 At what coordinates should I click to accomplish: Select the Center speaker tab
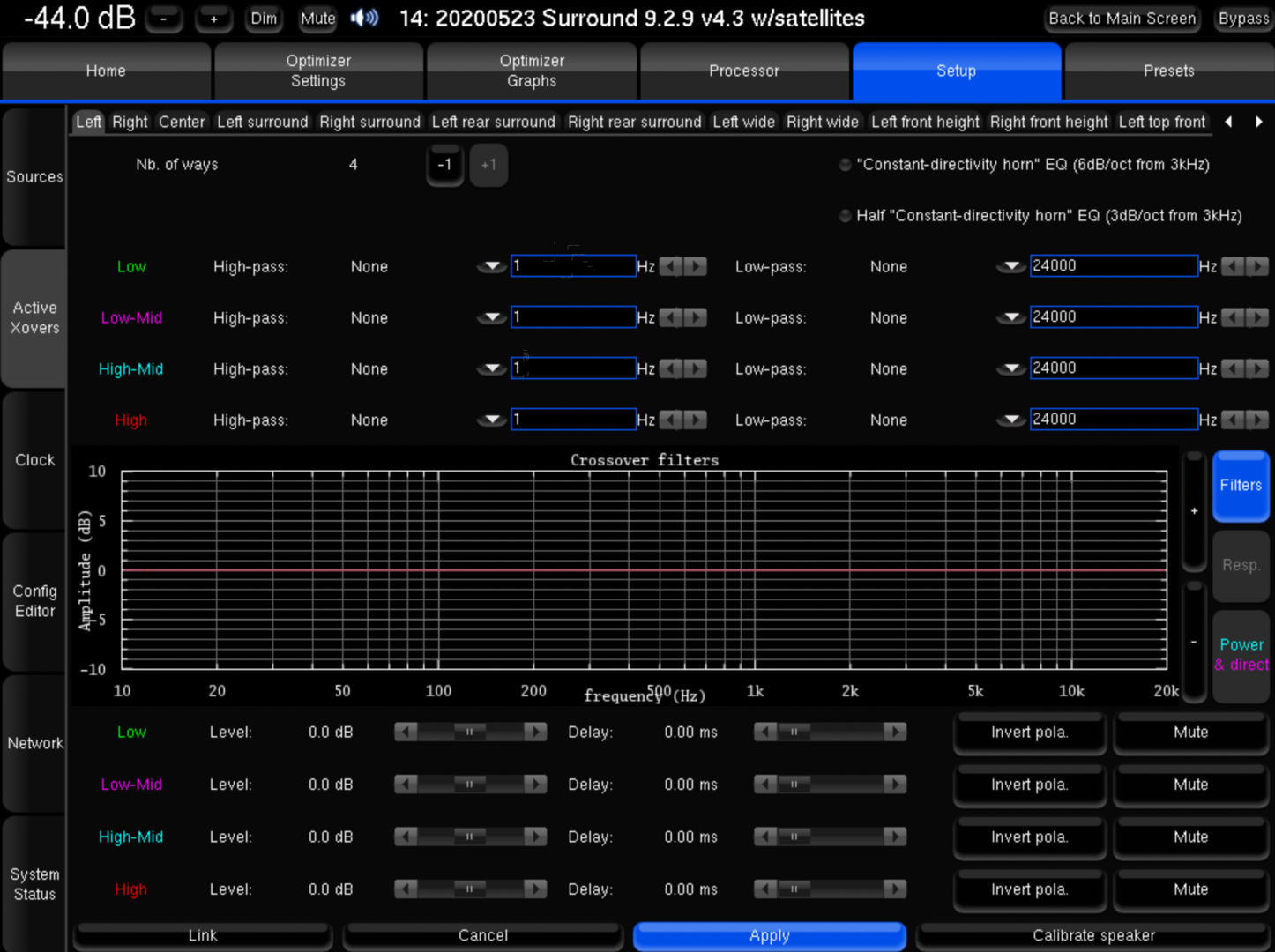(x=182, y=122)
